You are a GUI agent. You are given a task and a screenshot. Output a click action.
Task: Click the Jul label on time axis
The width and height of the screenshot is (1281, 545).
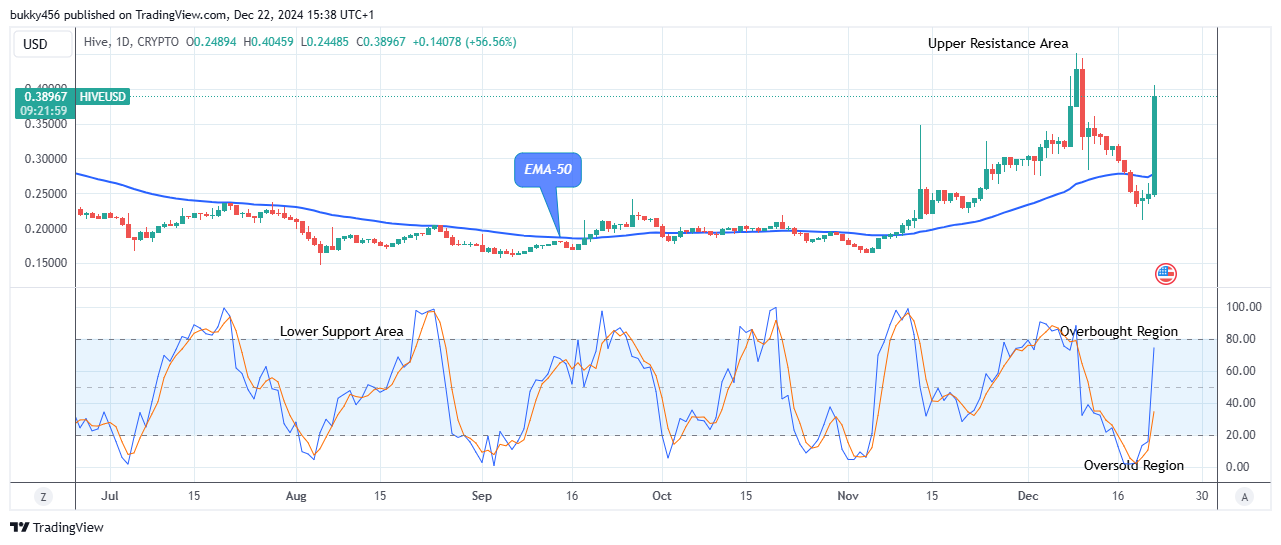(111, 496)
